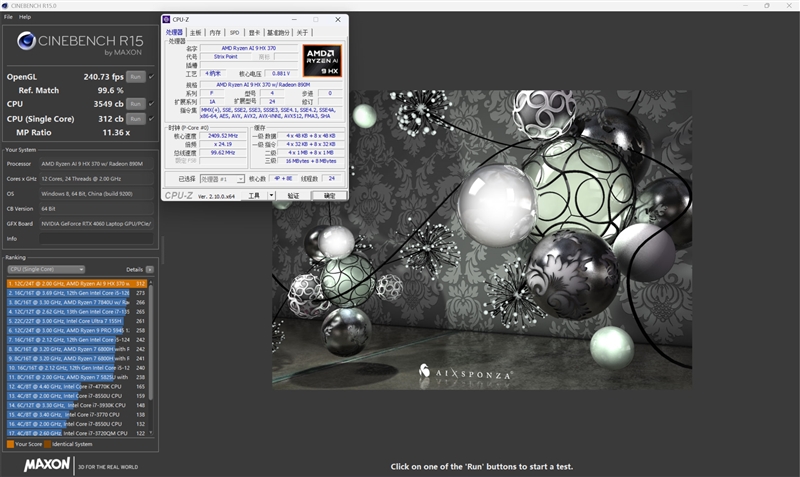
Task: Click the MAXON logo at bottom left
Action: 47,464
